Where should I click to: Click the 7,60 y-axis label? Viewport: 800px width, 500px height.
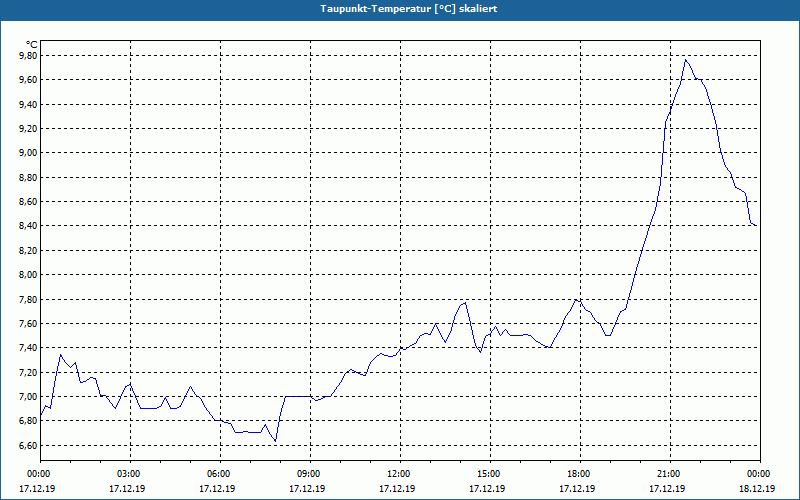28,323
